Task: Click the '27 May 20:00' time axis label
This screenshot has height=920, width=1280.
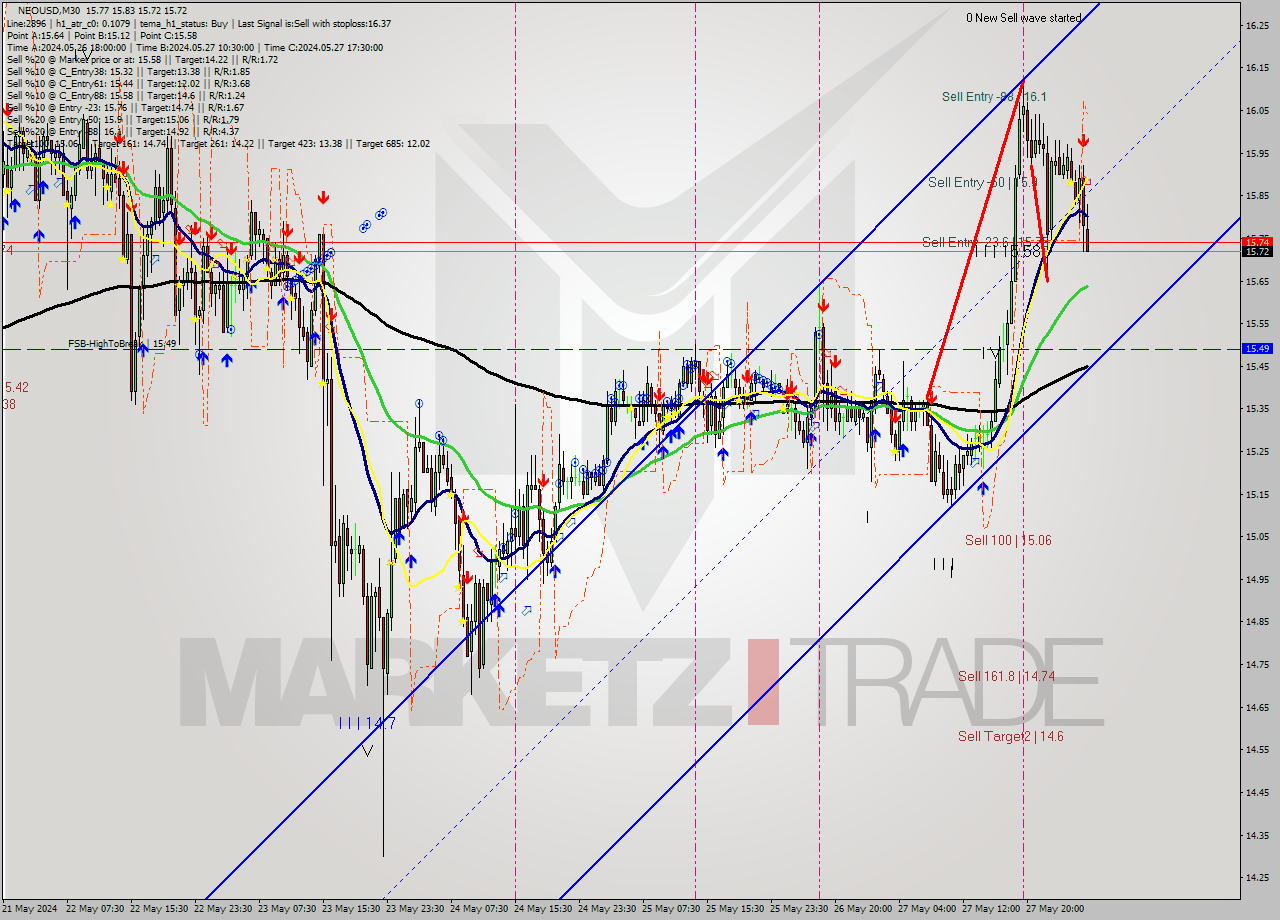Action: (1055, 909)
